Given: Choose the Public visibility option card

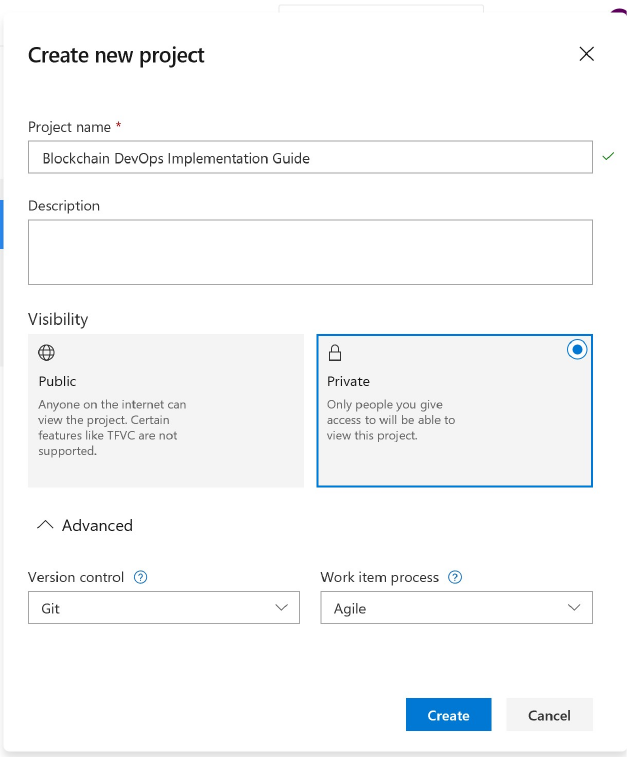Looking at the screenshot, I should pos(165,410).
